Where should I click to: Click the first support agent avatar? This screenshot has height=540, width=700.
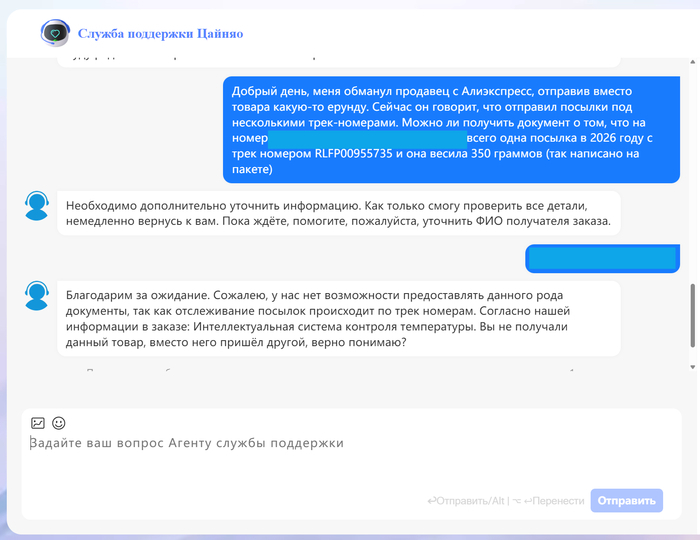coord(37,206)
